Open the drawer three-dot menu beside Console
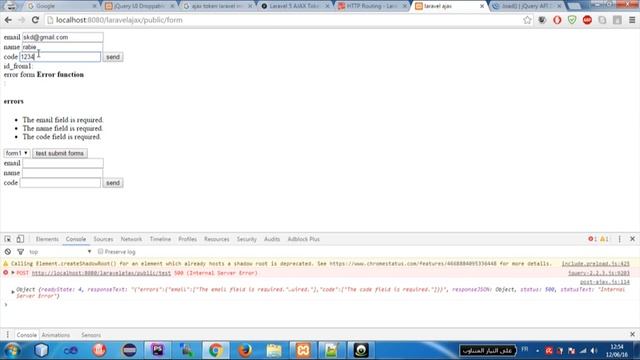 pyautogui.click(x=7, y=335)
